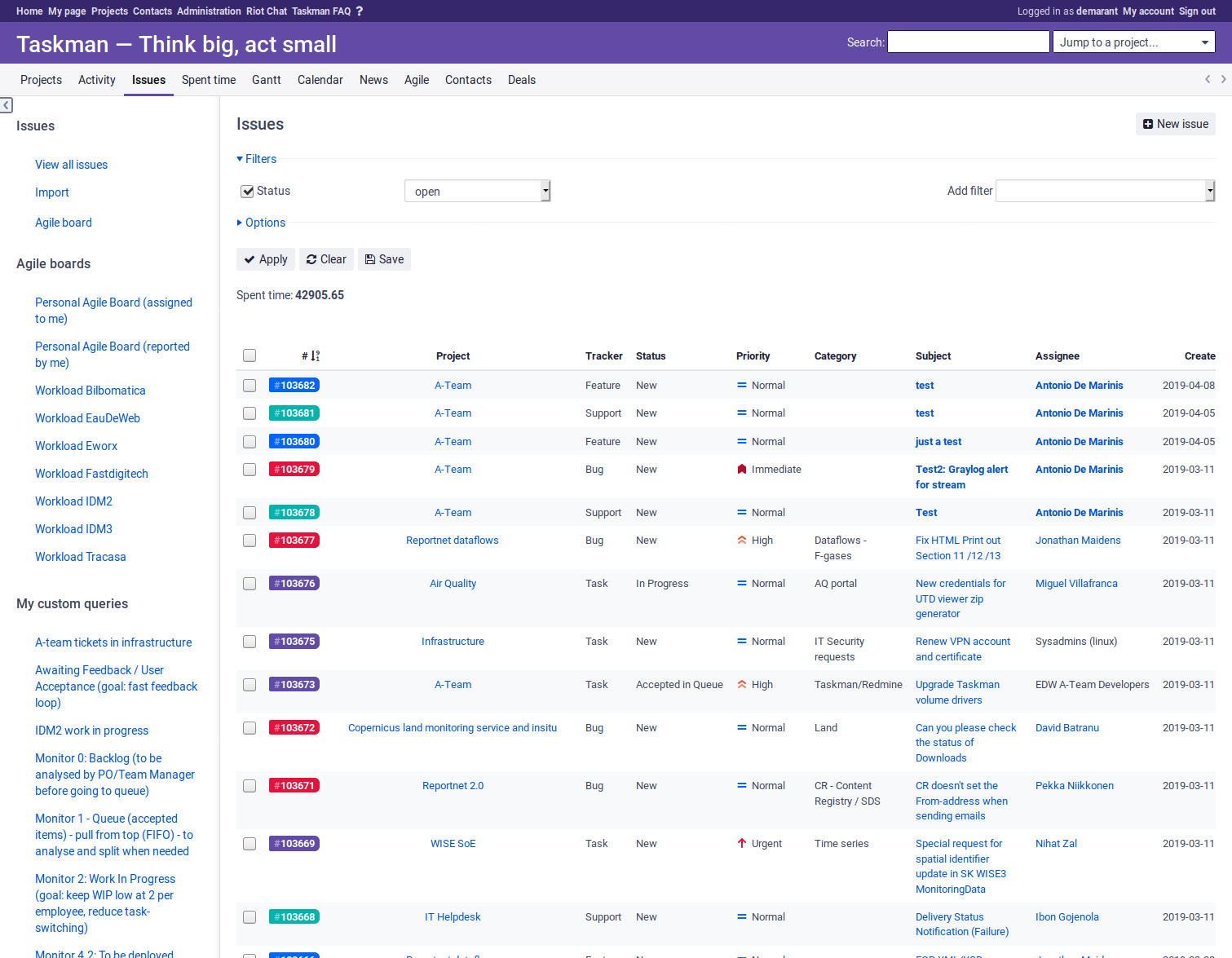Expand the Options section
1232x958 pixels.
click(261, 223)
